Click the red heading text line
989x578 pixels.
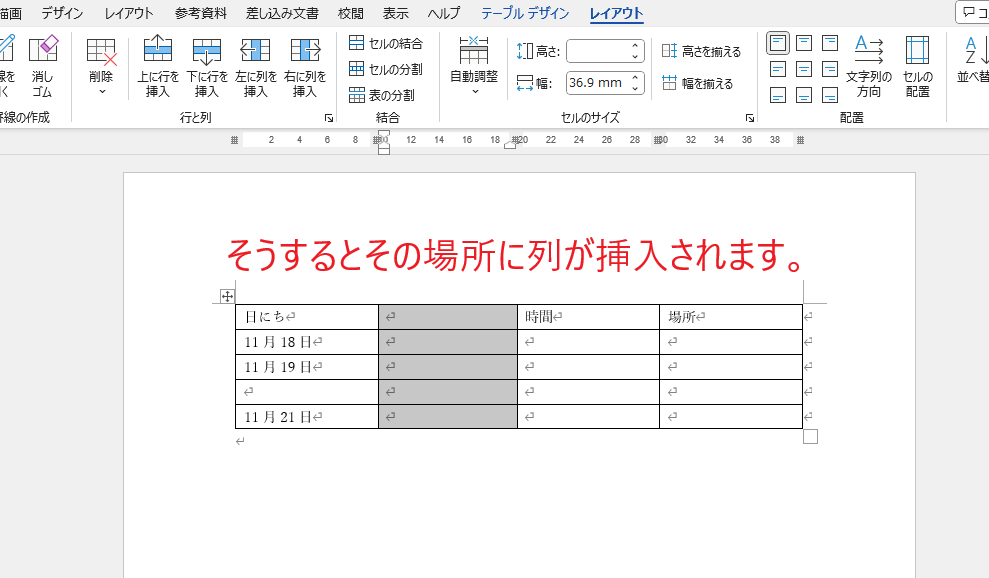click(516, 255)
